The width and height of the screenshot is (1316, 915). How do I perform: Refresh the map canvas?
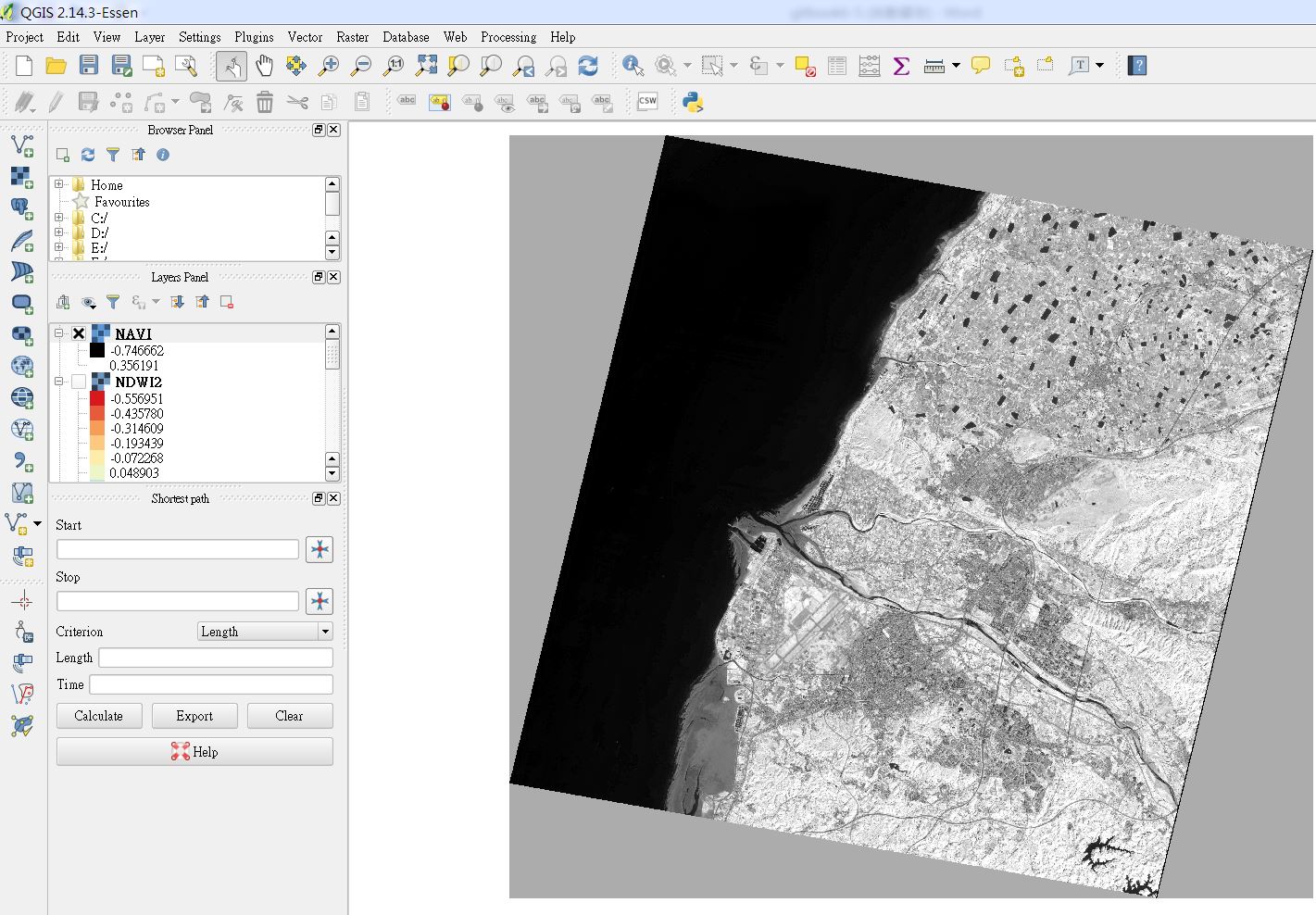pos(588,66)
